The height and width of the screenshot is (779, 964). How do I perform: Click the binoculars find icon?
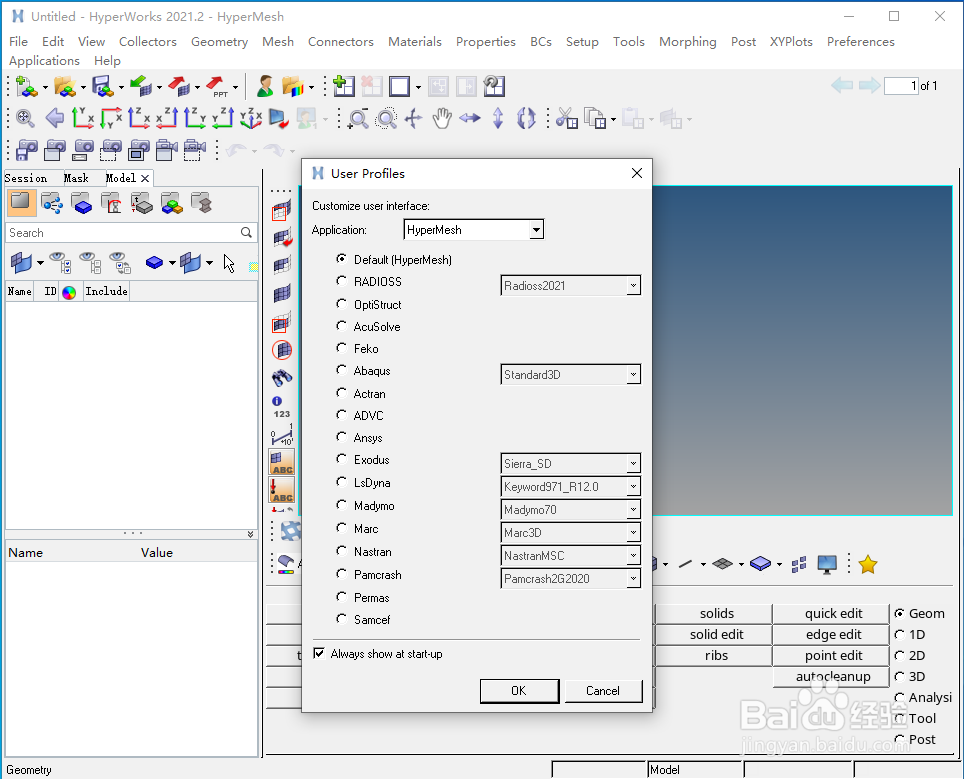[x=282, y=378]
